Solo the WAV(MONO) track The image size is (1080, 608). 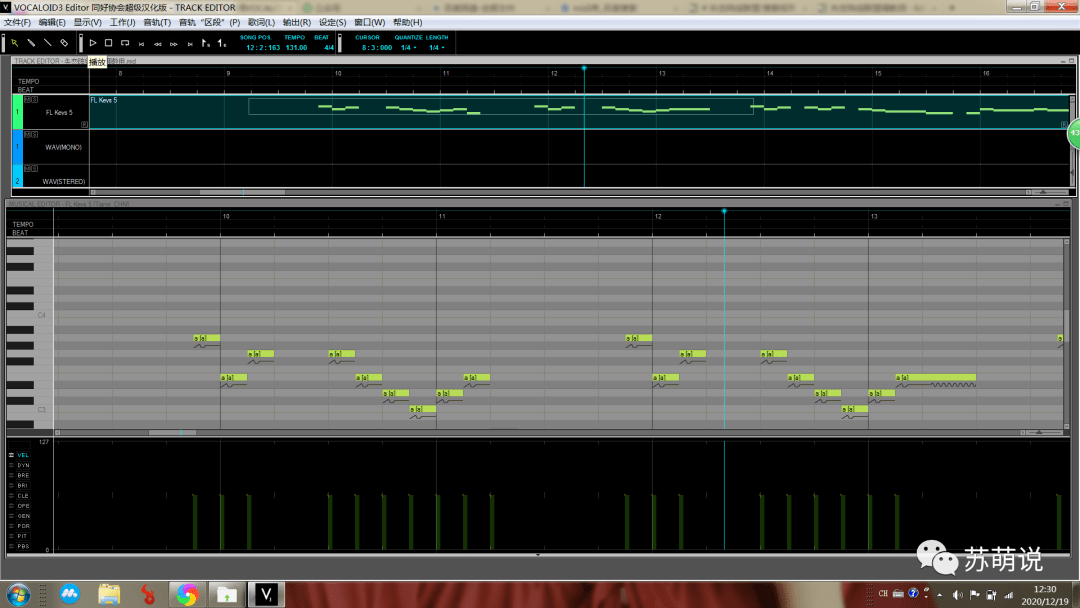click(x=34, y=134)
